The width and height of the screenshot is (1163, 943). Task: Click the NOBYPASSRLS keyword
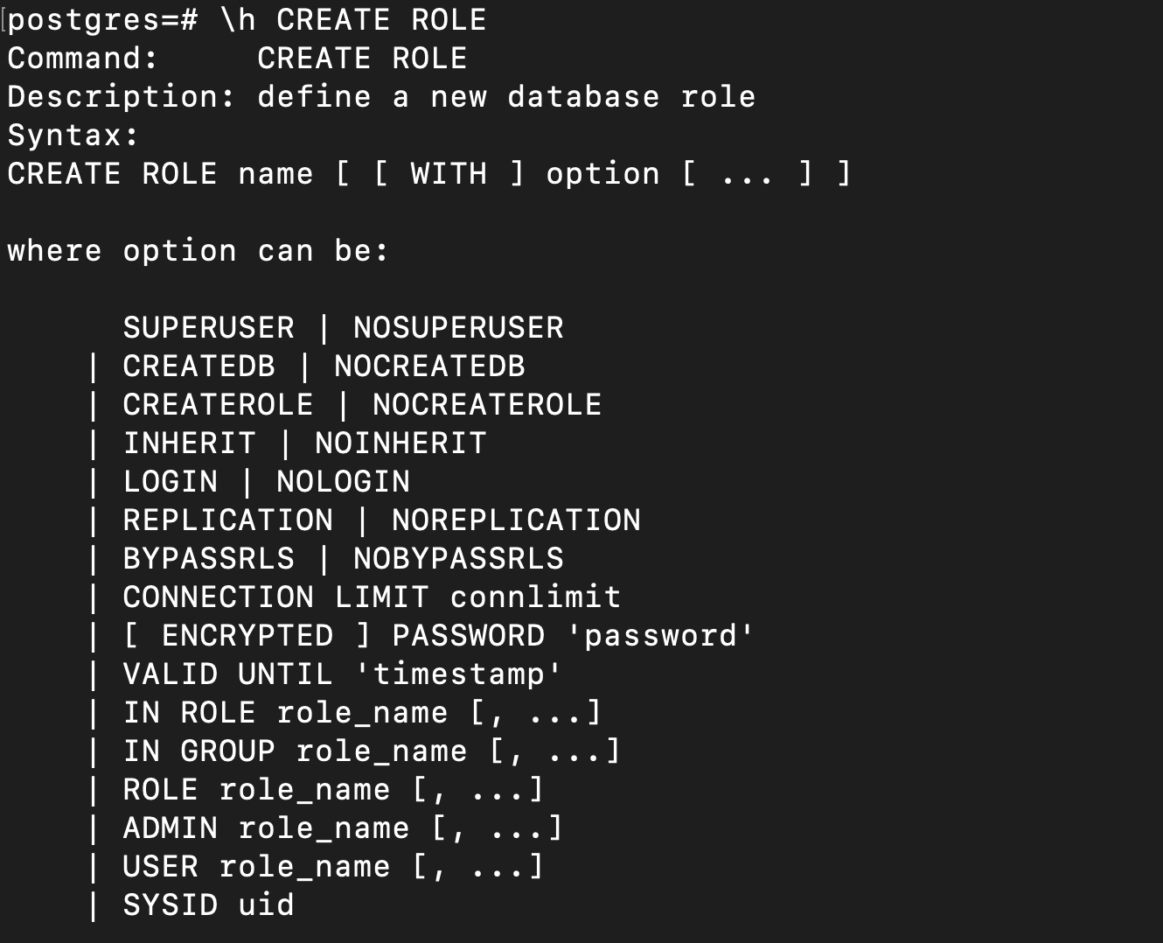[x=458, y=559]
